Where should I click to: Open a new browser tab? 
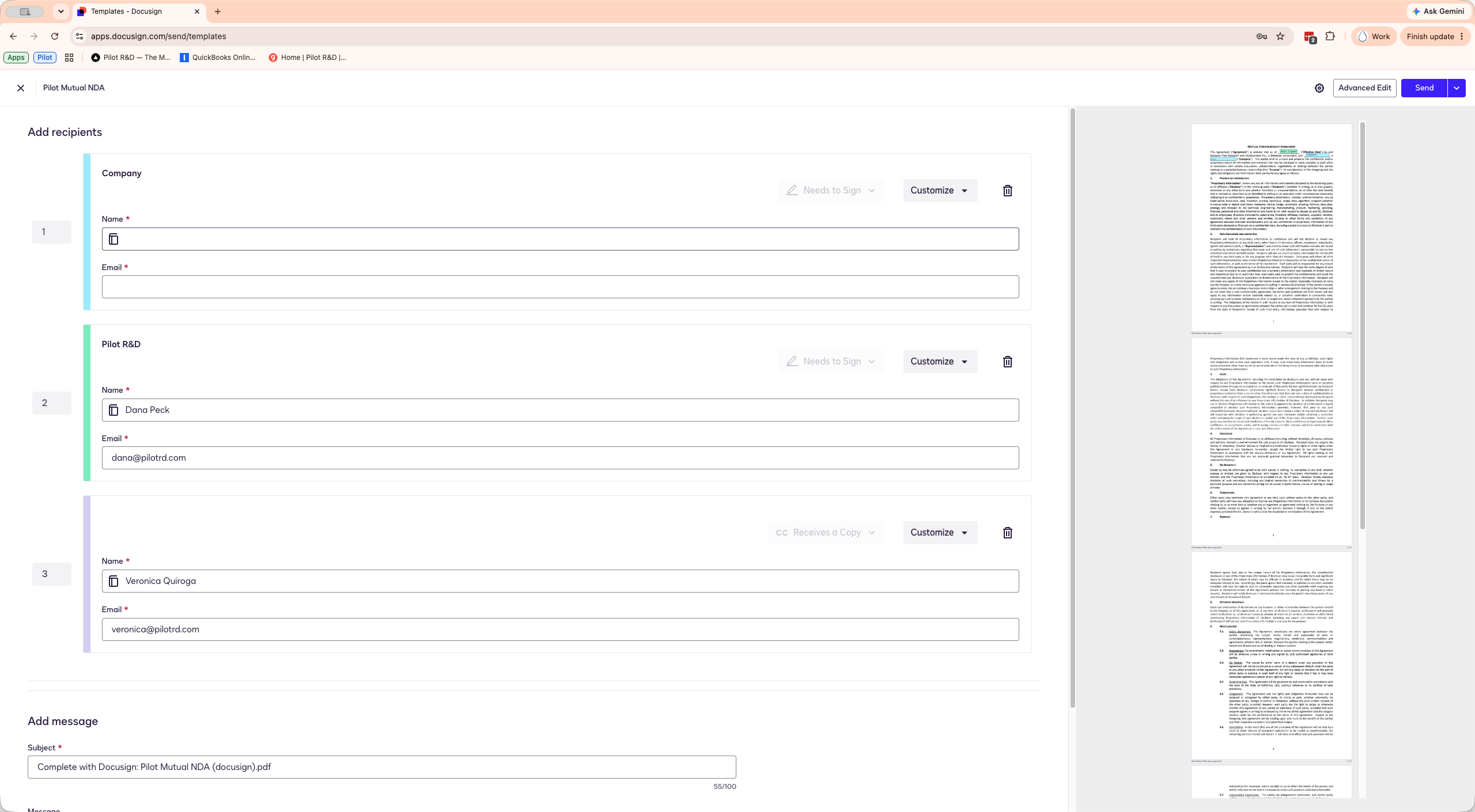[218, 12]
